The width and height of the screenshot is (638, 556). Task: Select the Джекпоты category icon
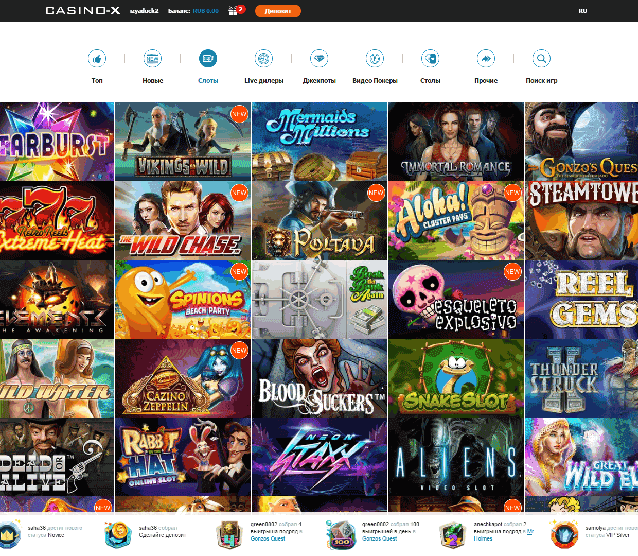point(318,59)
